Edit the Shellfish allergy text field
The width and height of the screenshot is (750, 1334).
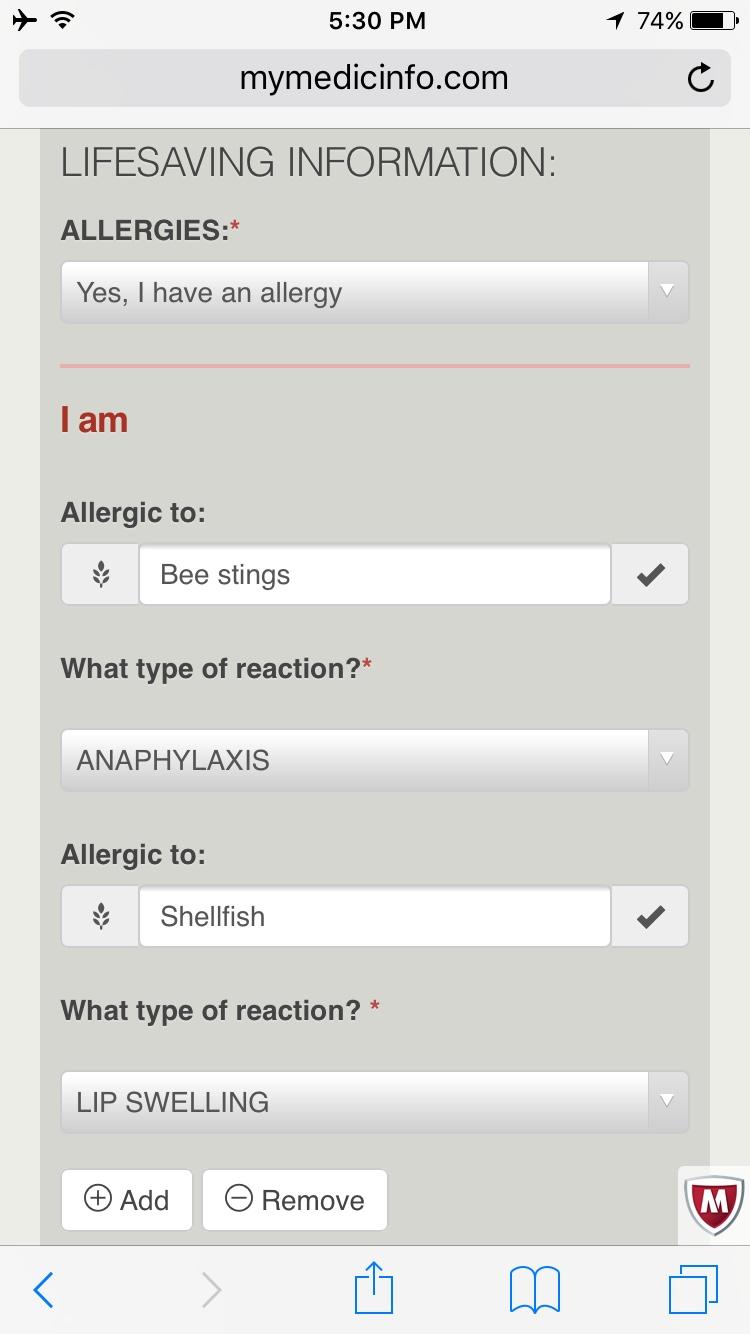click(x=374, y=915)
